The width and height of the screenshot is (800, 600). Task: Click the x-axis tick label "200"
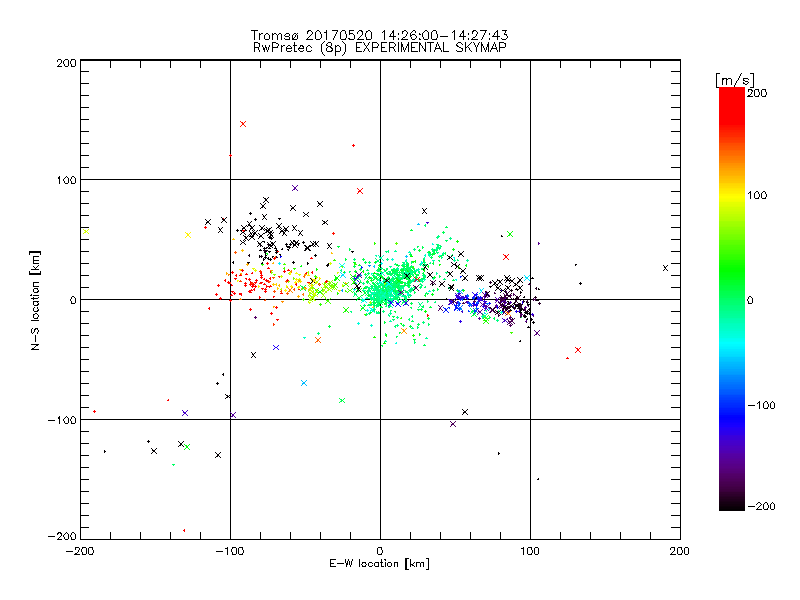click(x=680, y=551)
